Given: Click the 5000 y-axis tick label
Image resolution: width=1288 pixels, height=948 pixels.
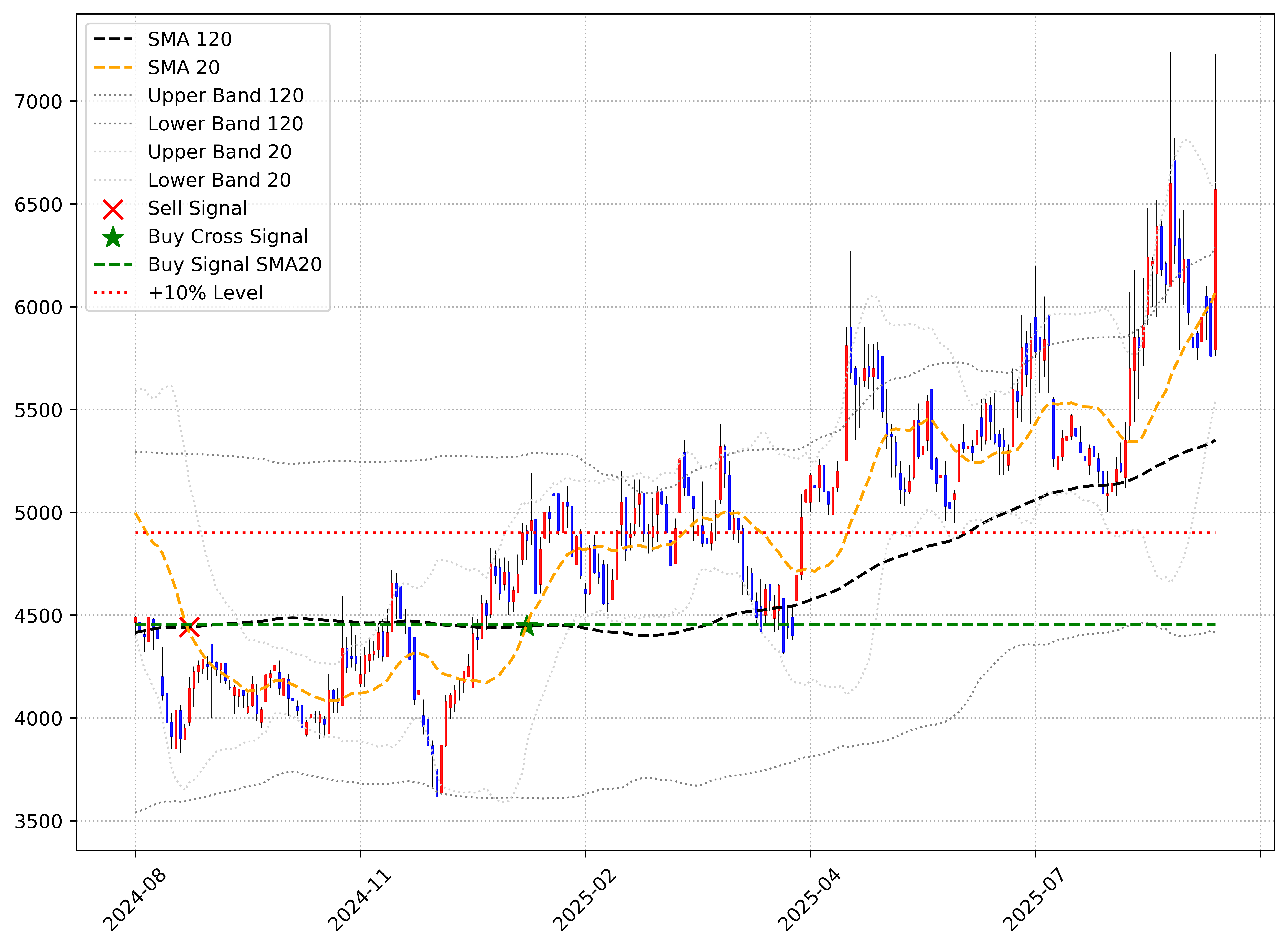Looking at the screenshot, I should (x=38, y=513).
